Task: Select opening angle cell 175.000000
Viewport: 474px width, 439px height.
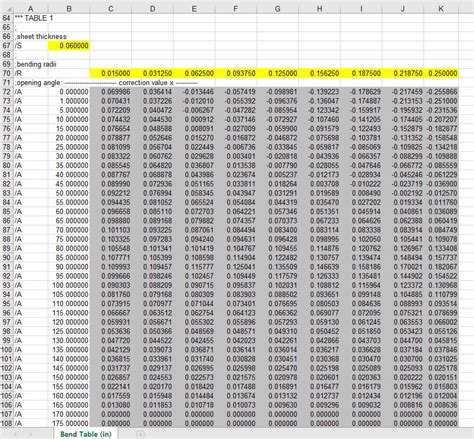Action: coord(69,423)
